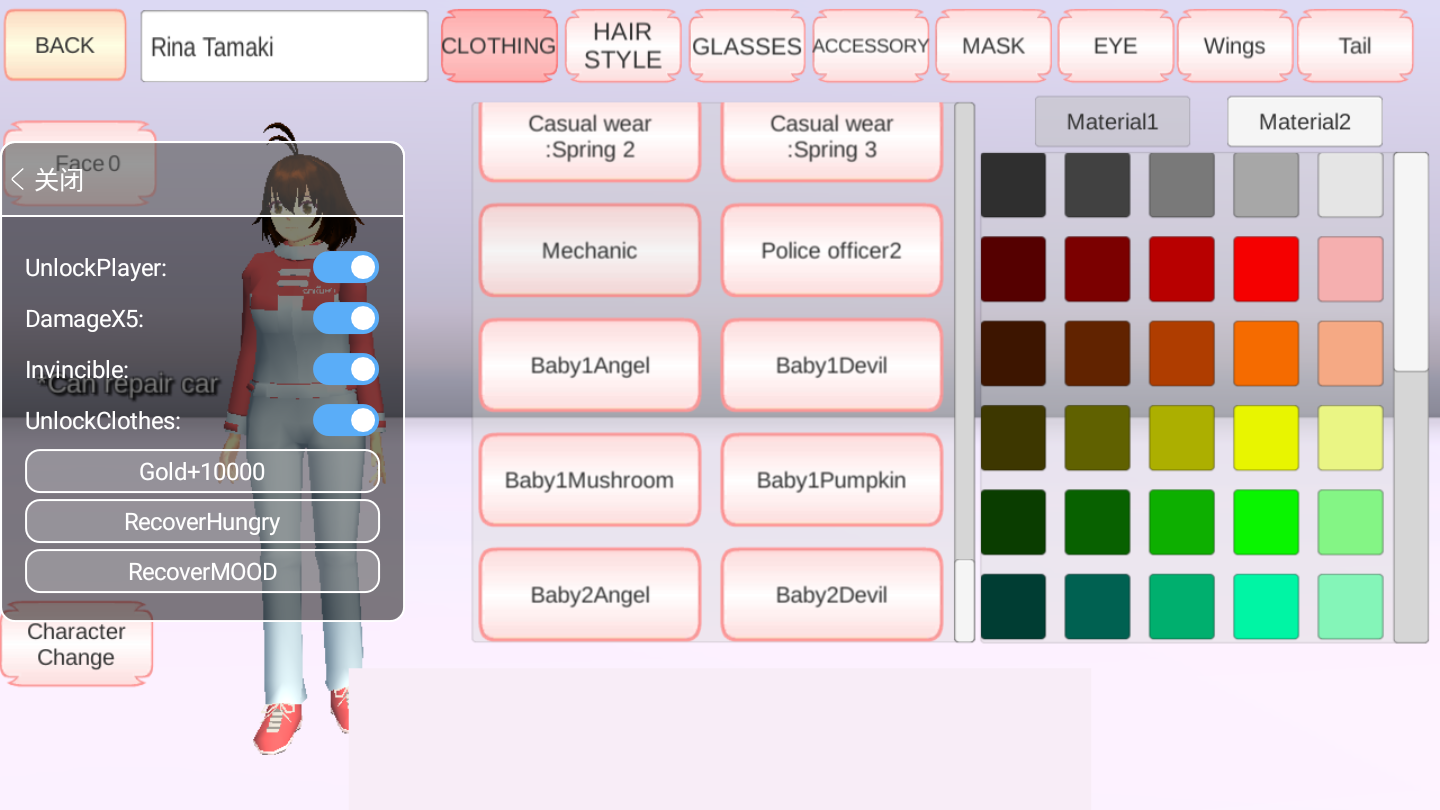Choose the pure bright red swatch
Screen dimensions: 1440x810
click(1266, 269)
